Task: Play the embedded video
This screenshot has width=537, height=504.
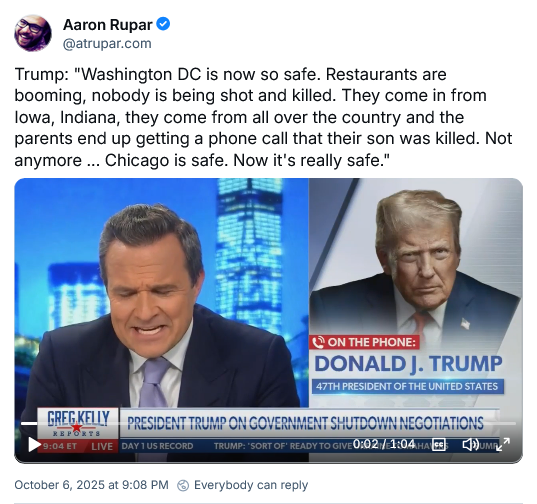Action: coord(34,444)
